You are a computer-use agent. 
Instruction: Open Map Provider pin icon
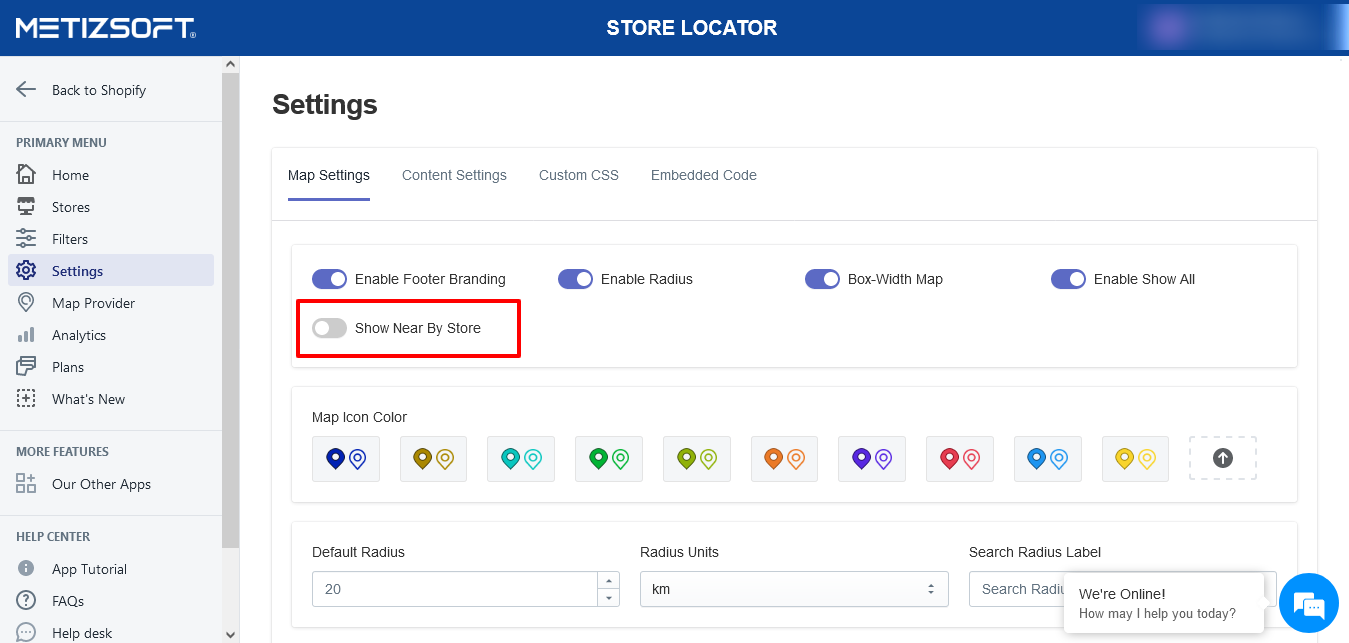point(26,303)
